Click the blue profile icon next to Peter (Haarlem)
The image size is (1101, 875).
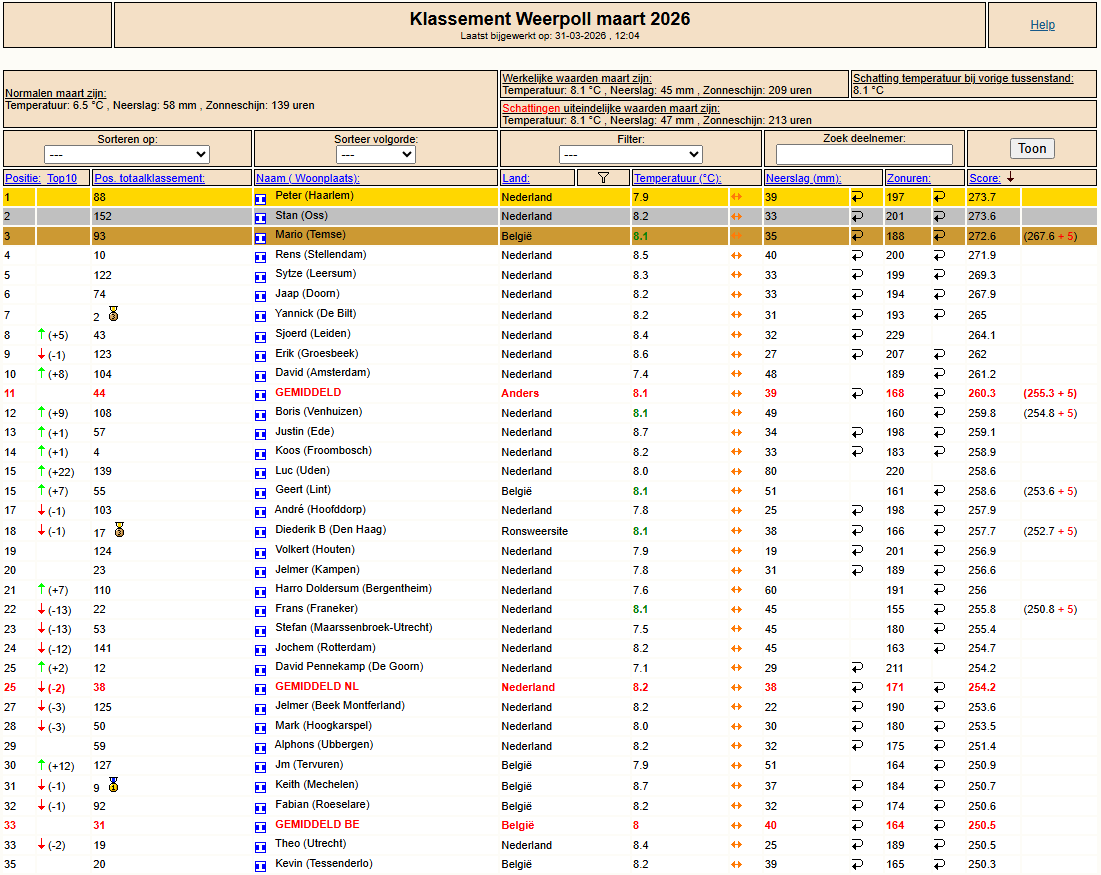coord(261,198)
